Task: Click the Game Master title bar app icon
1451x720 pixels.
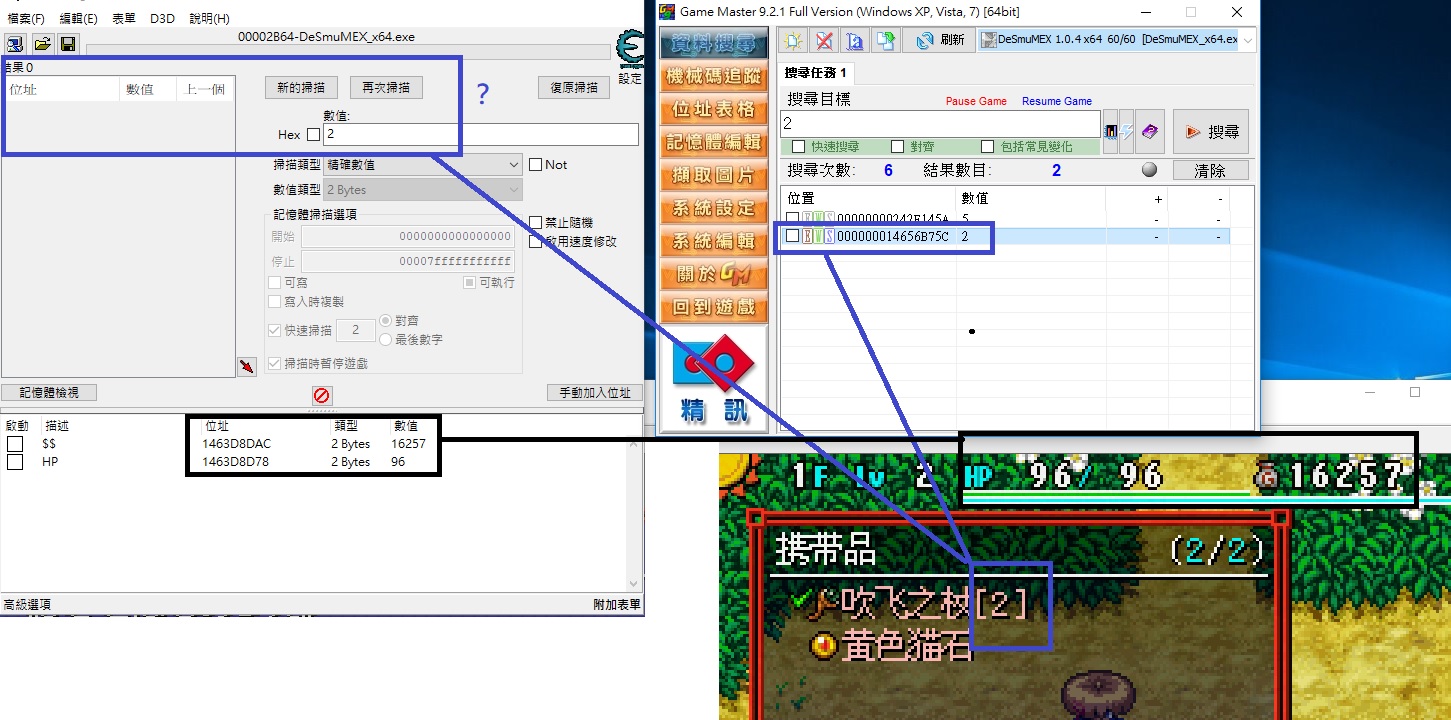Action: click(666, 12)
